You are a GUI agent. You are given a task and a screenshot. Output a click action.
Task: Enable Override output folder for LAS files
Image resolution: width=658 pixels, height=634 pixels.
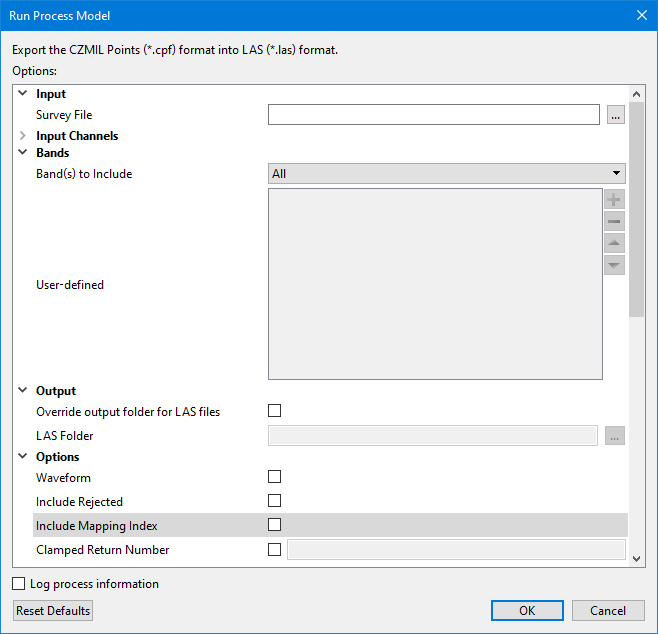275,411
